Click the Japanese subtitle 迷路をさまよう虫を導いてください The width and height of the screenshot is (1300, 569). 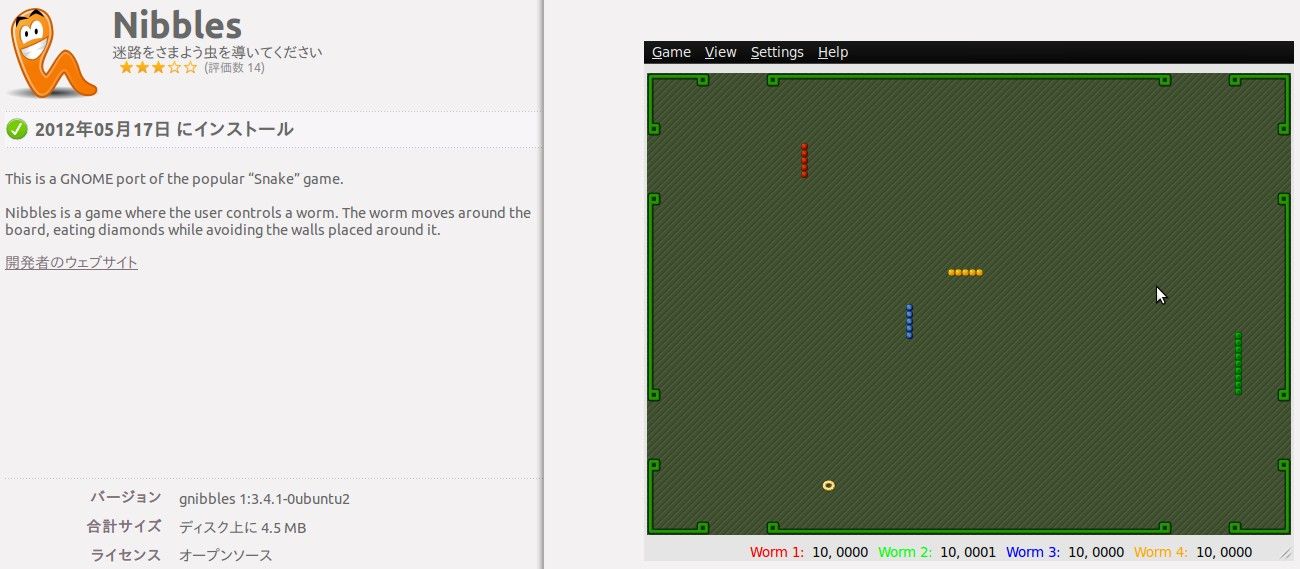point(217,52)
